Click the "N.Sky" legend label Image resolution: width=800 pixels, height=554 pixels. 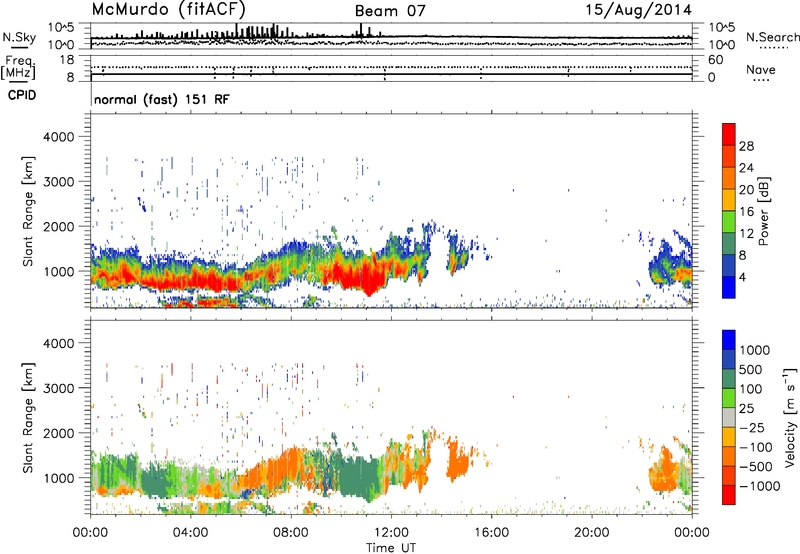19,37
